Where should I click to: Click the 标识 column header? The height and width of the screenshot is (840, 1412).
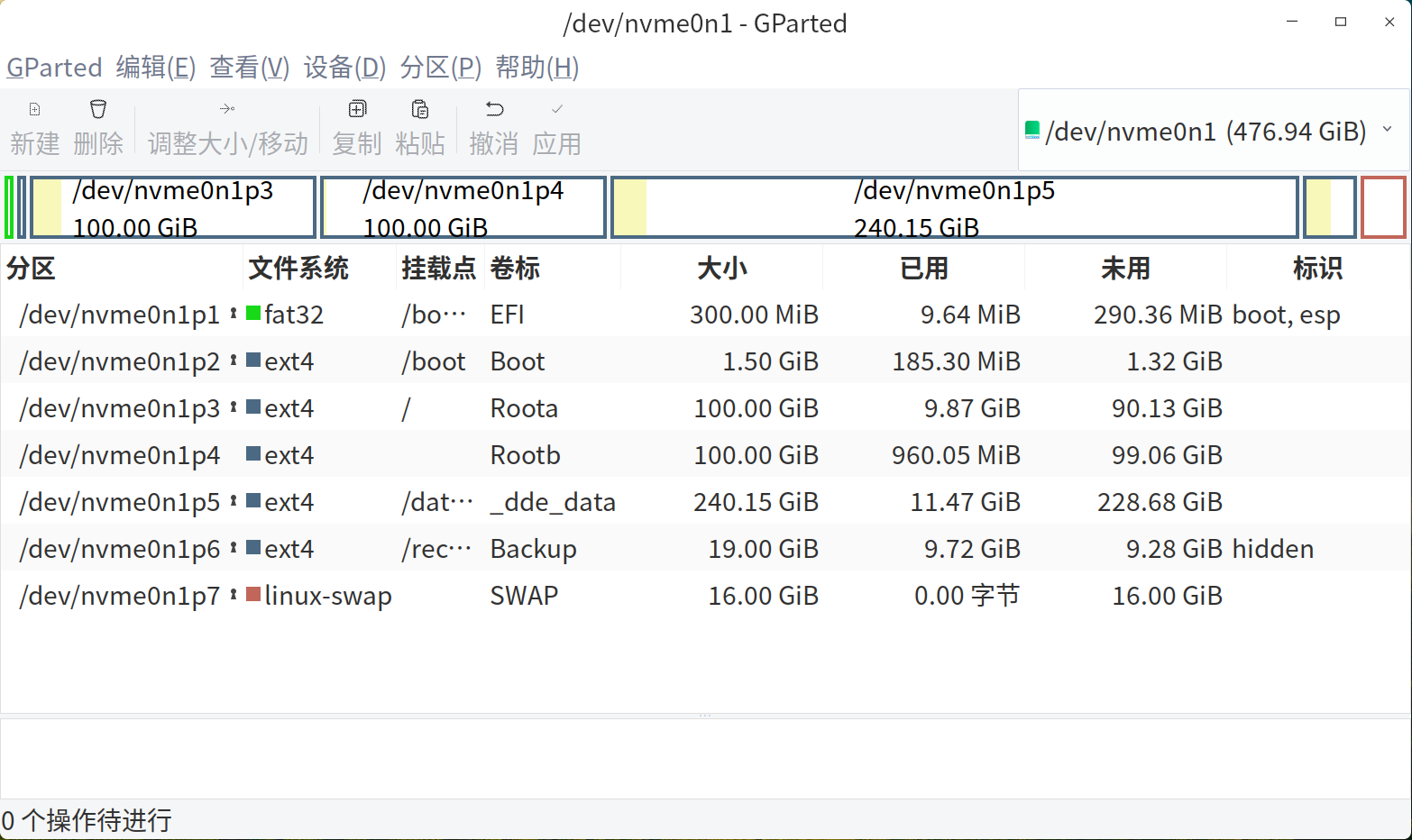[x=1318, y=268]
